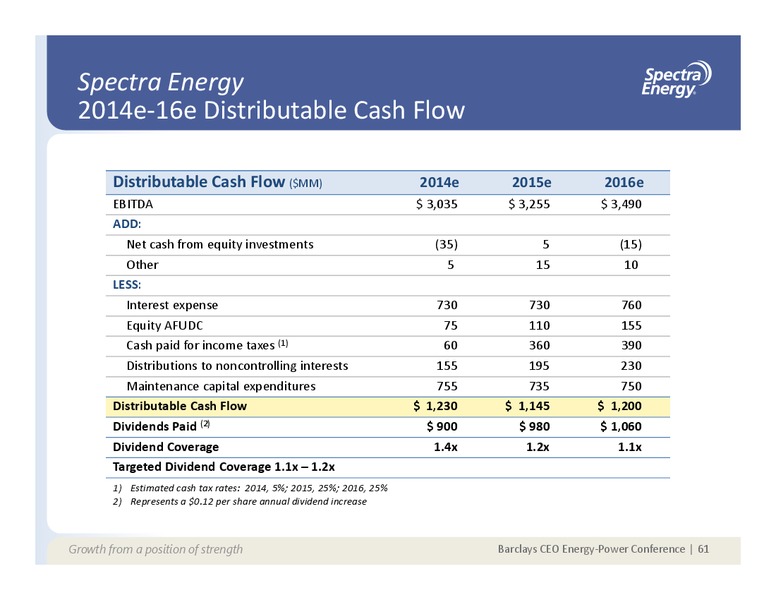
Task: Click the slide page number 61
Action: pyautogui.click(x=703, y=549)
